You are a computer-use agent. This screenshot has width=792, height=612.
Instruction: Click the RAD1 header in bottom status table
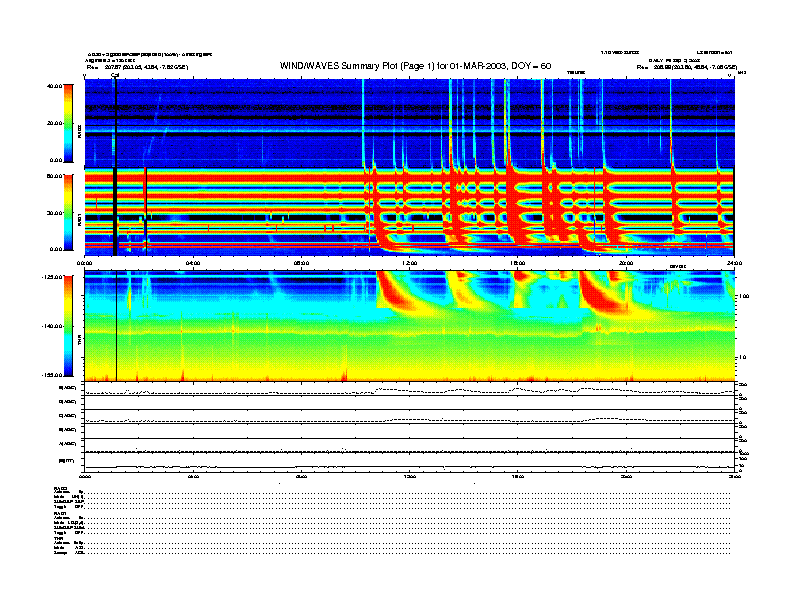61,514
